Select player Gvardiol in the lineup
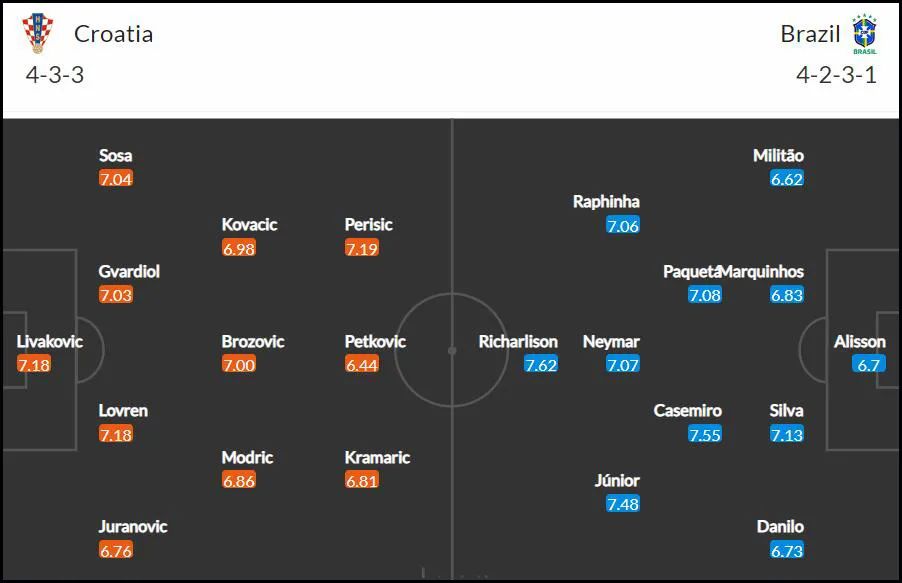The image size is (902, 583). coord(129,272)
